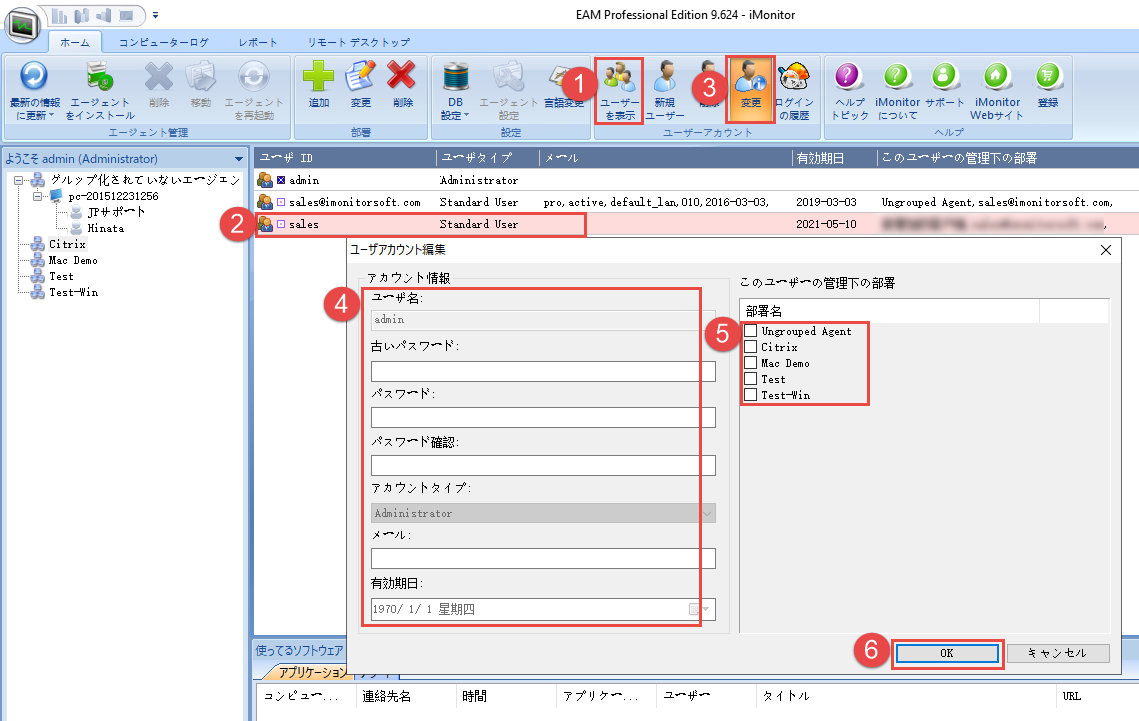Viewport: 1139px width, 721px height.
Task: Open the iMonitor Webサイト icon
Action: click(997, 76)
